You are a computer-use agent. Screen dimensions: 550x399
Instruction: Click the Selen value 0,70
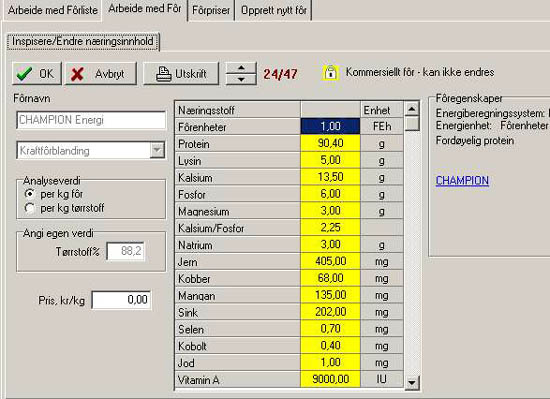click(x=330, y=328)
